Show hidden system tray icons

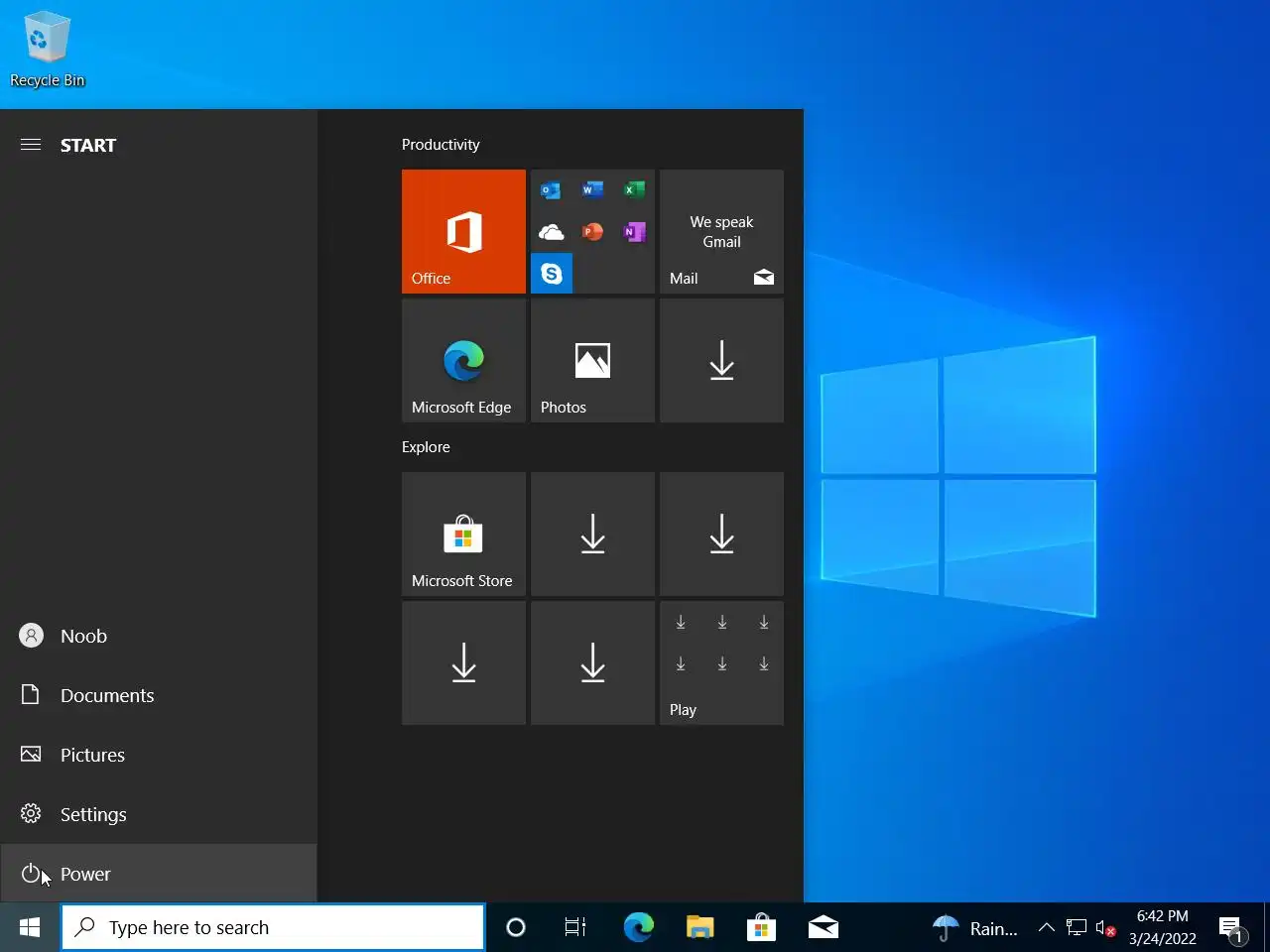1046,928
